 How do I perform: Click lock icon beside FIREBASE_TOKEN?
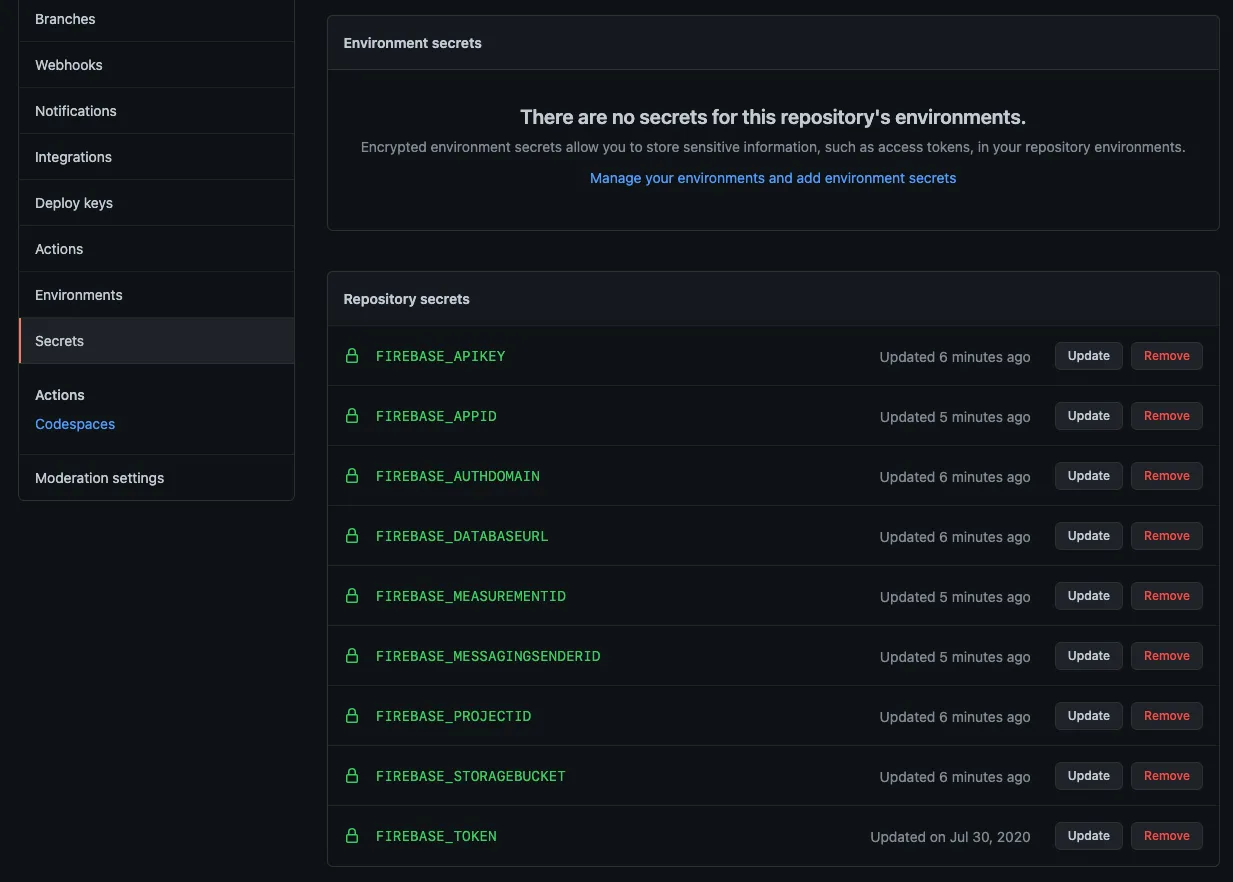point(352,836)
